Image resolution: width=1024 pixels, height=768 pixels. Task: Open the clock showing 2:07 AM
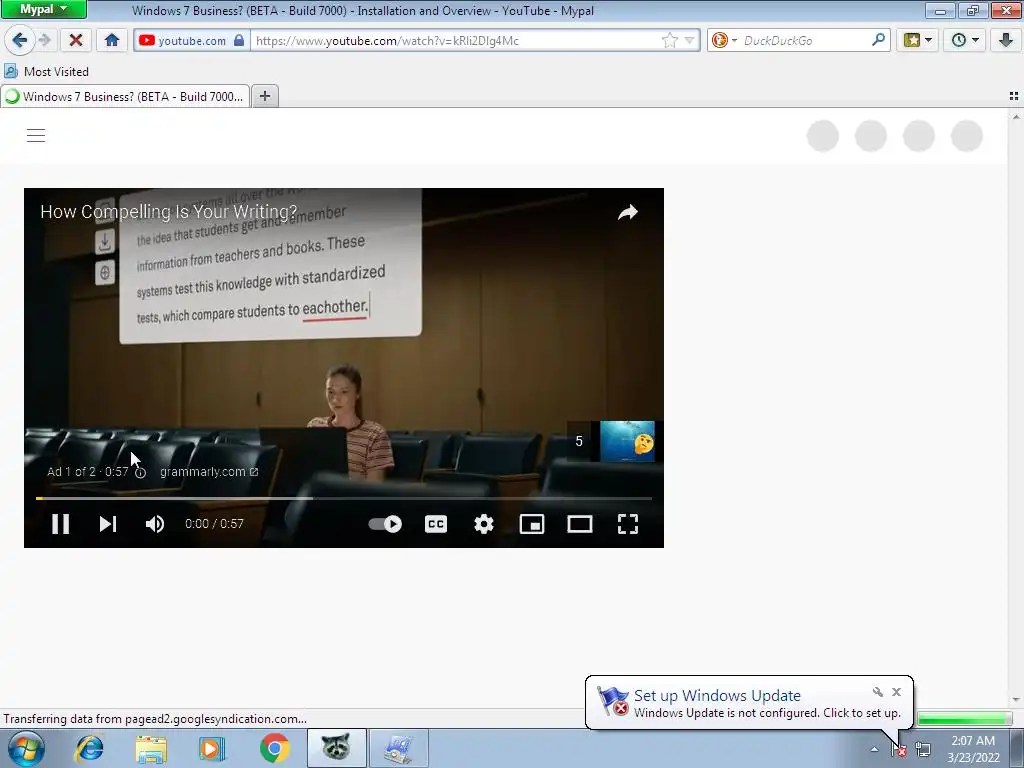(973, 749)
